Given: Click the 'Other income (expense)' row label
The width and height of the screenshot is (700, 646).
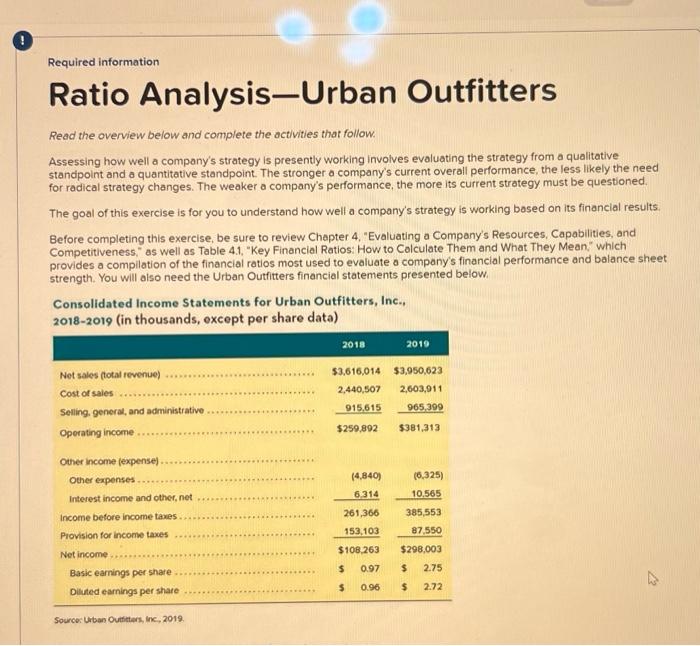Looking at the screenshot, I should point(109,461).
